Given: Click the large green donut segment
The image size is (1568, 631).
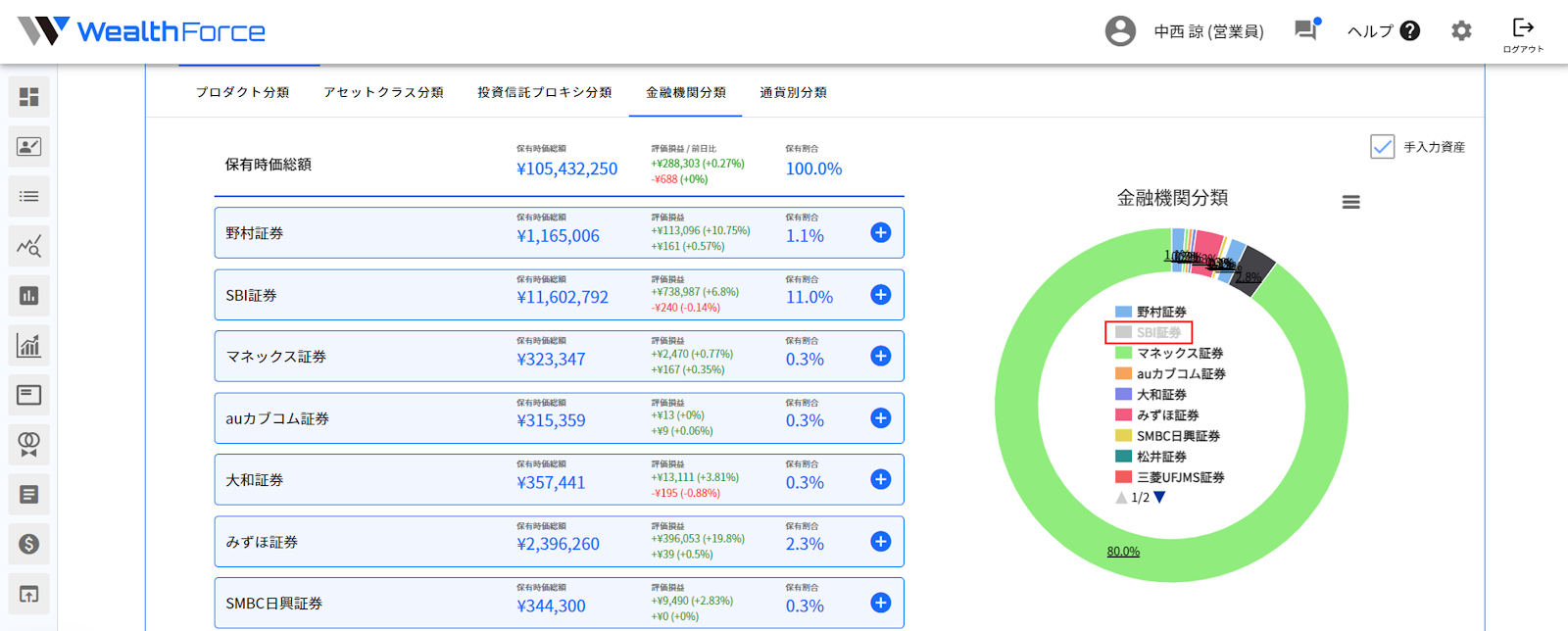Looking at the screenshot, I should click(x=1016, y=405).
